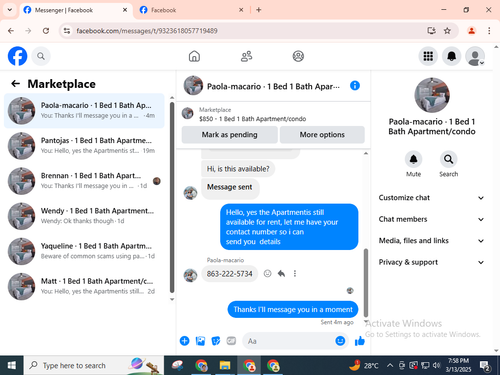Open more options for the phone number message
The height and width of the screenshot is (375, 500).
click(295, 274)
